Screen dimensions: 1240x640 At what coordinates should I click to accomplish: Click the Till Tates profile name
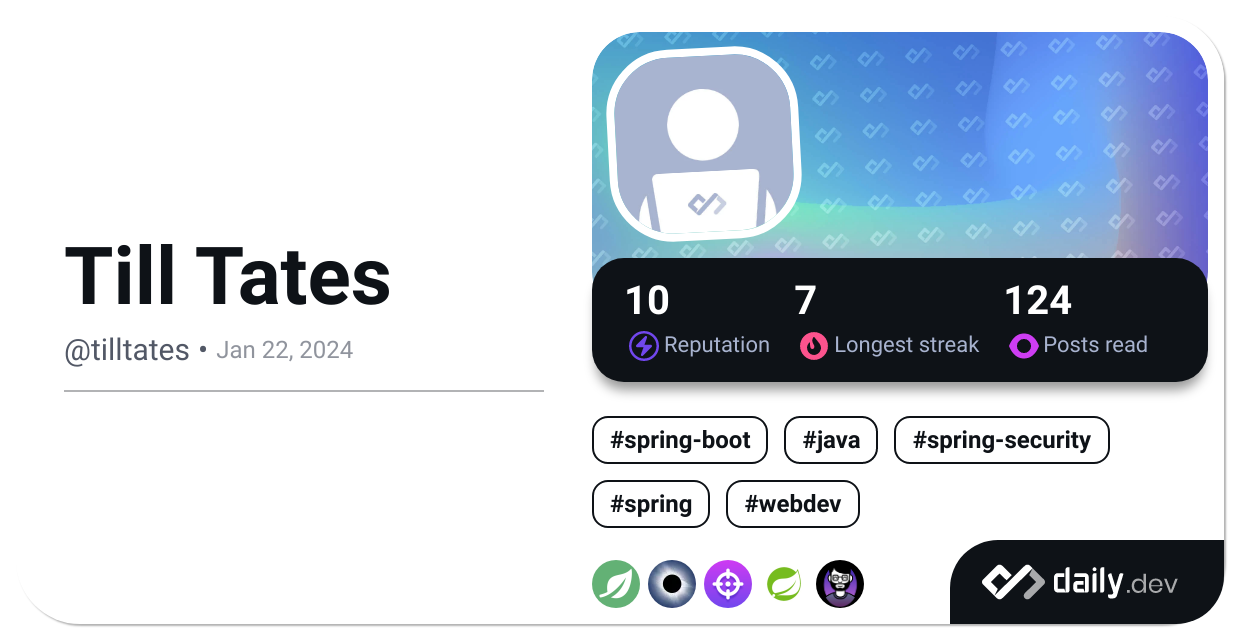tap(228, 276)
